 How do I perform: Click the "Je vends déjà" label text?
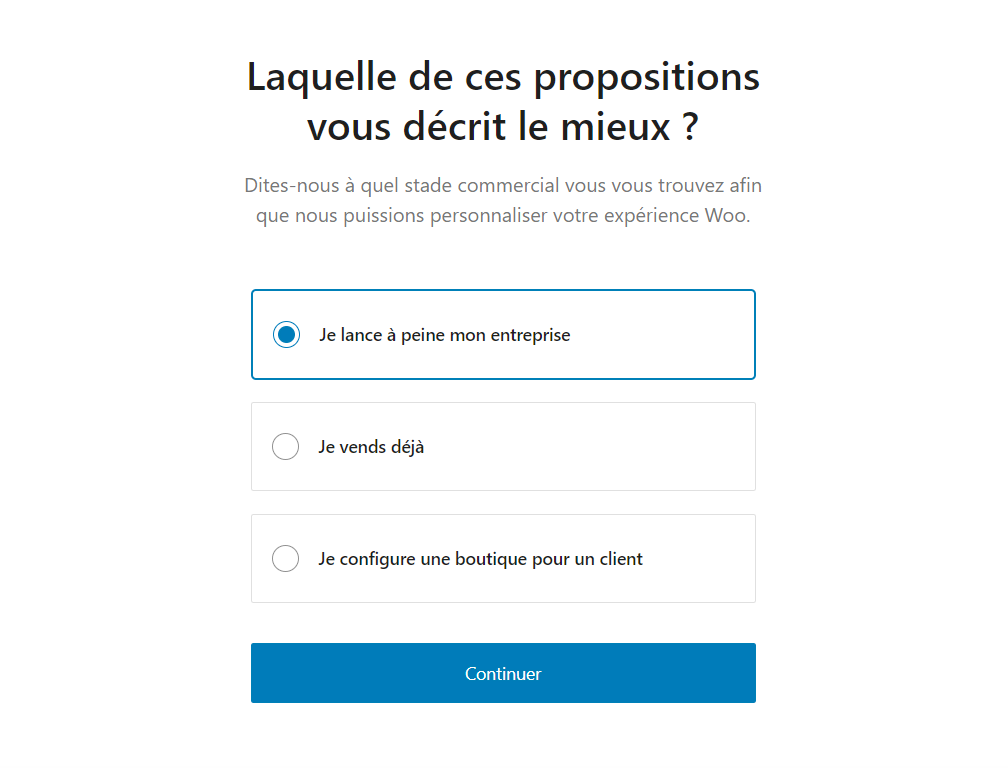371,447
